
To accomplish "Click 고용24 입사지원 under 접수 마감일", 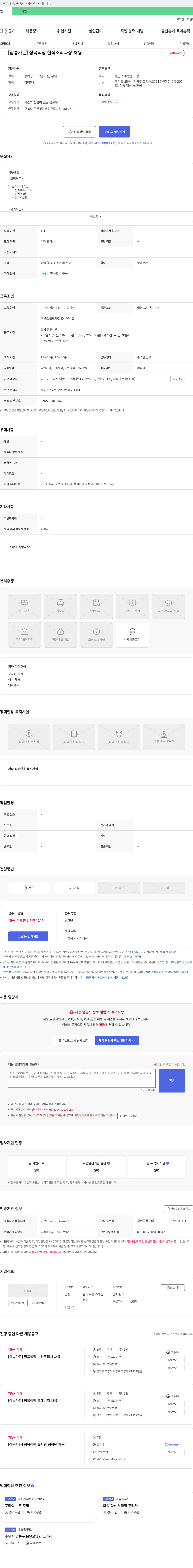I will click(28, 936).
